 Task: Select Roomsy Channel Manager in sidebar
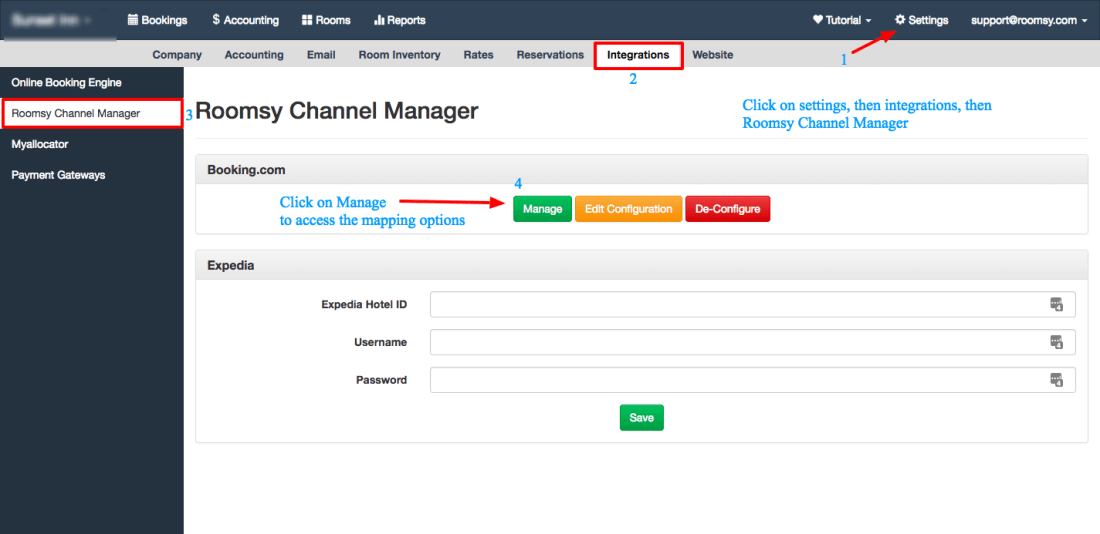click(92, 113)
